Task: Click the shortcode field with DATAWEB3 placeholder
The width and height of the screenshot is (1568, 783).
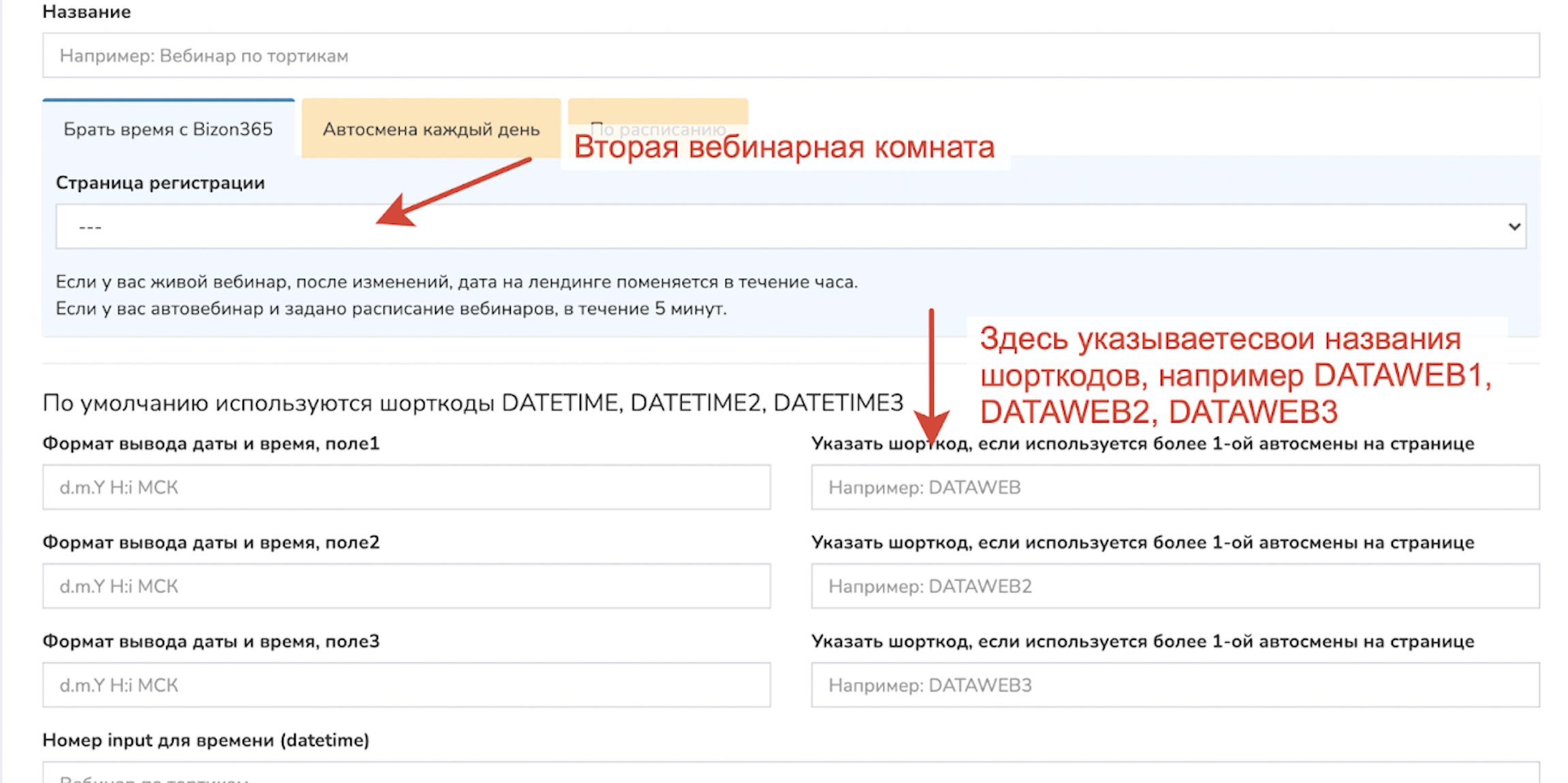Action: [1174, 685]
